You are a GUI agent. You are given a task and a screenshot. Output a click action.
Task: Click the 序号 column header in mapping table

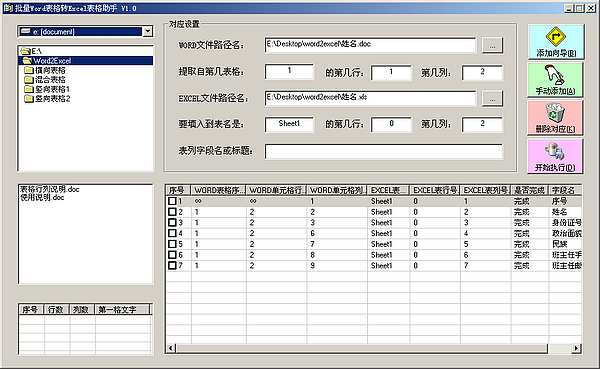[x=178, y=190]
